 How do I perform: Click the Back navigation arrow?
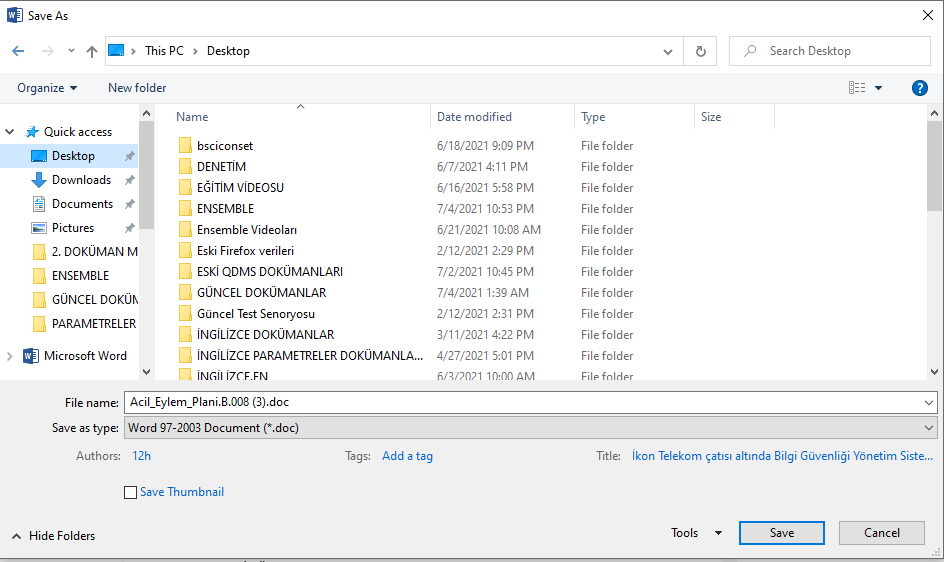pyautogui.click(x=18, y=51)
